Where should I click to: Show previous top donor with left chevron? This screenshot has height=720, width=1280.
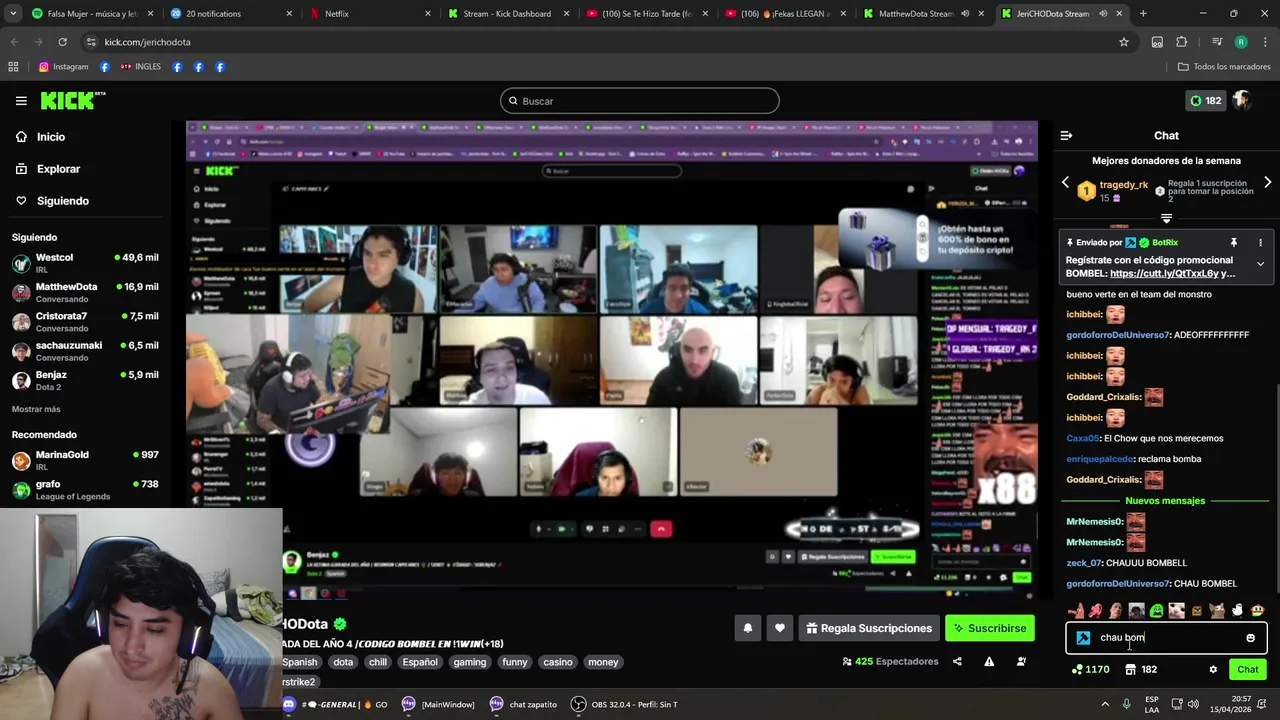coord(1065,183)
